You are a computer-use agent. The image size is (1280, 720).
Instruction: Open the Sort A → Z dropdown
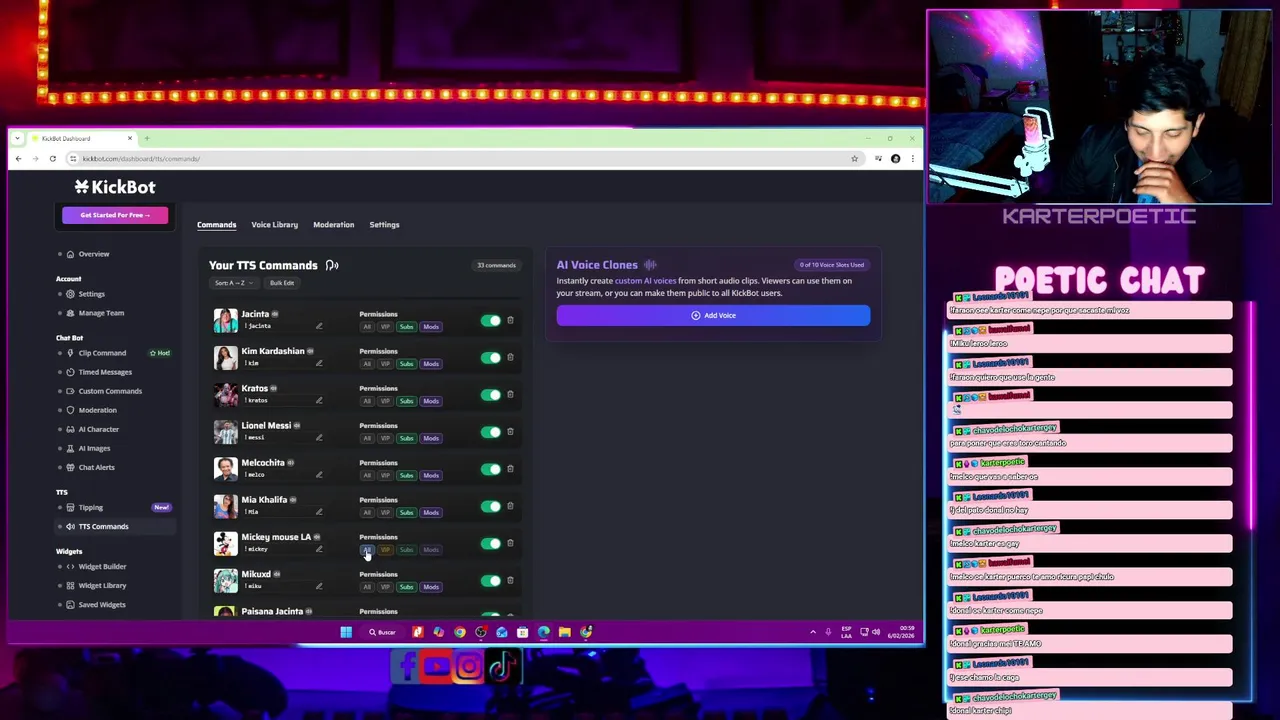tap(232, 283)
